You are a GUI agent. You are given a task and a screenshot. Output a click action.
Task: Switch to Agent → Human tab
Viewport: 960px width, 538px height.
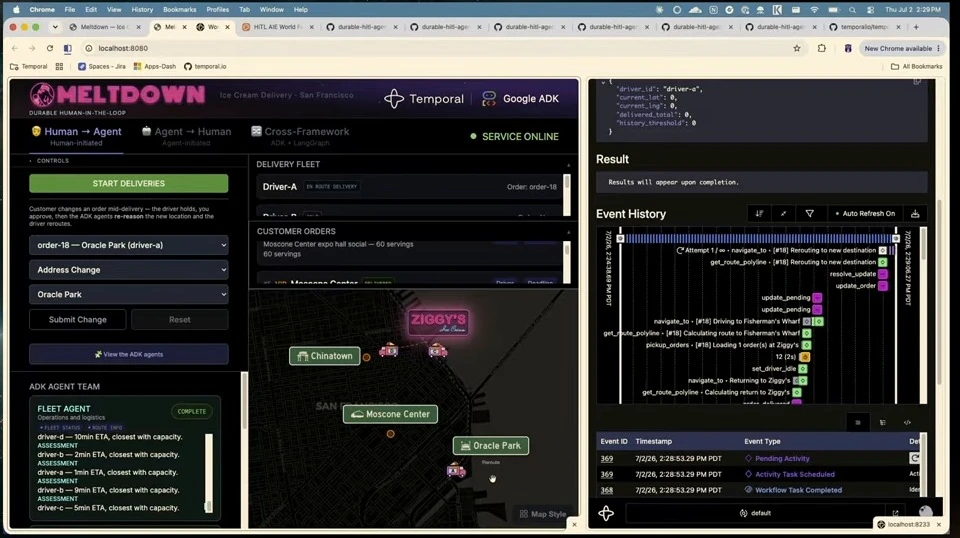coord(186,136)
